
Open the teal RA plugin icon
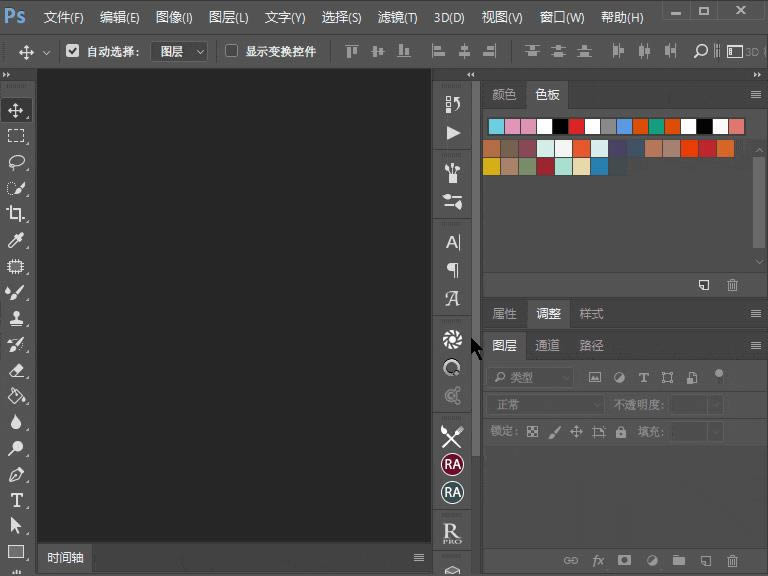(452, 492)
